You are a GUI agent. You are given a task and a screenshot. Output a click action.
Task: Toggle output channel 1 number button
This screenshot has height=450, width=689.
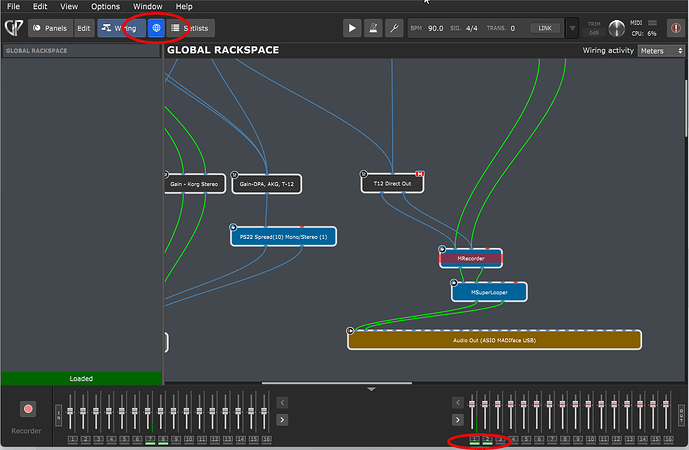click(x=474, y=439)
